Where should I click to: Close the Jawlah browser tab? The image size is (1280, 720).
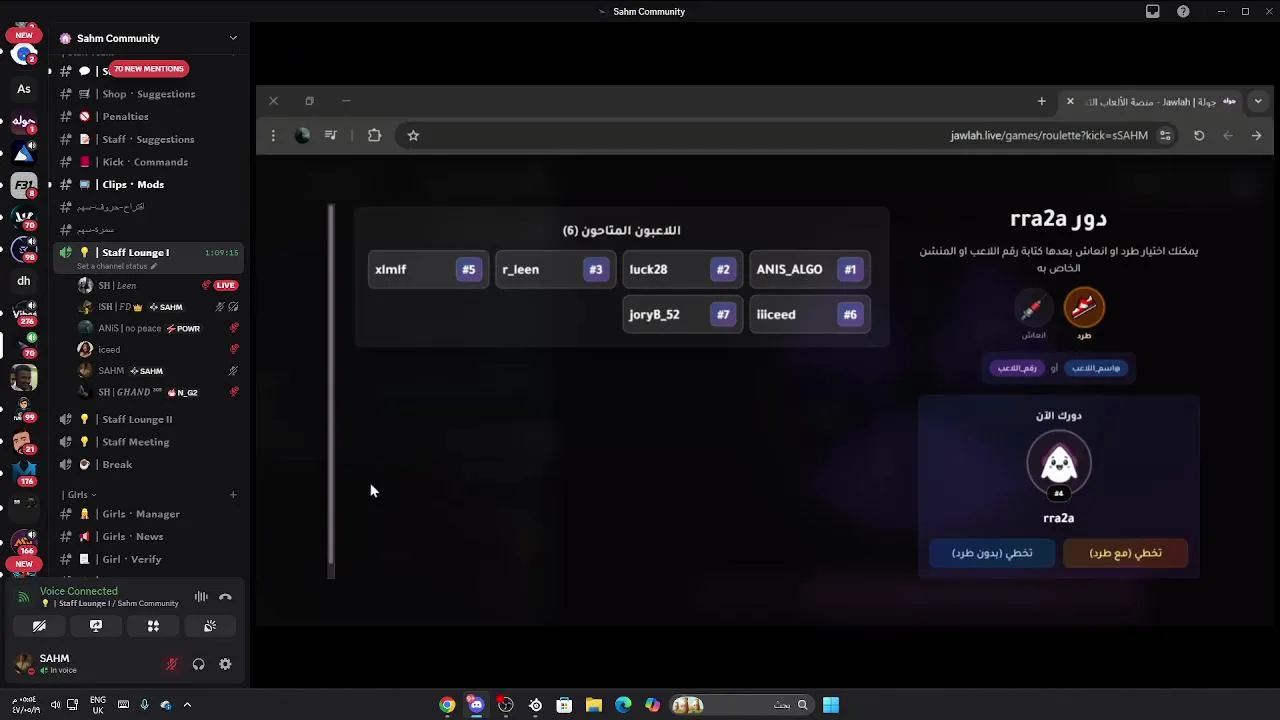[x=1070, y=101]
